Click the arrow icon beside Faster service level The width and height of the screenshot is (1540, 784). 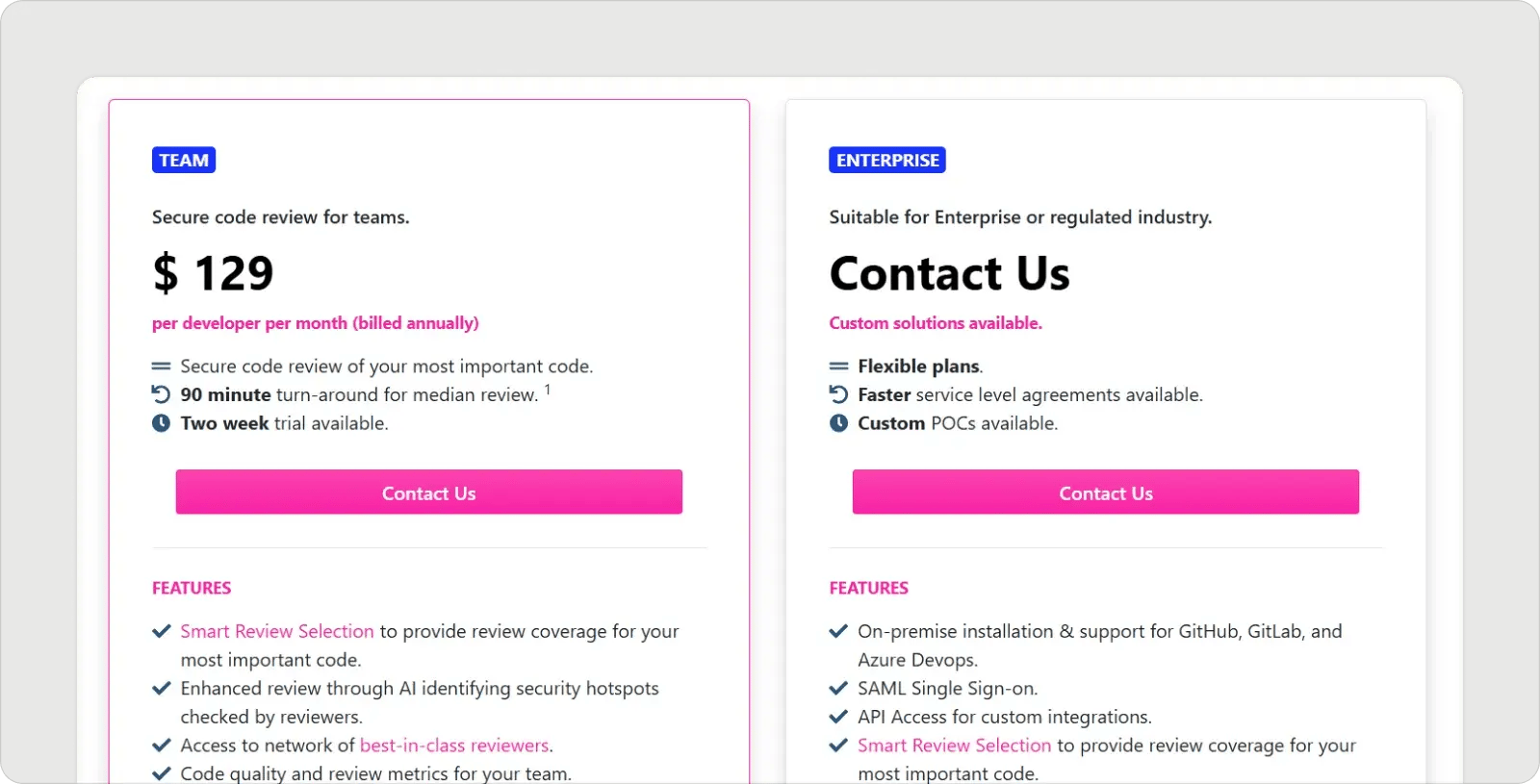click(x=837, y=393)
